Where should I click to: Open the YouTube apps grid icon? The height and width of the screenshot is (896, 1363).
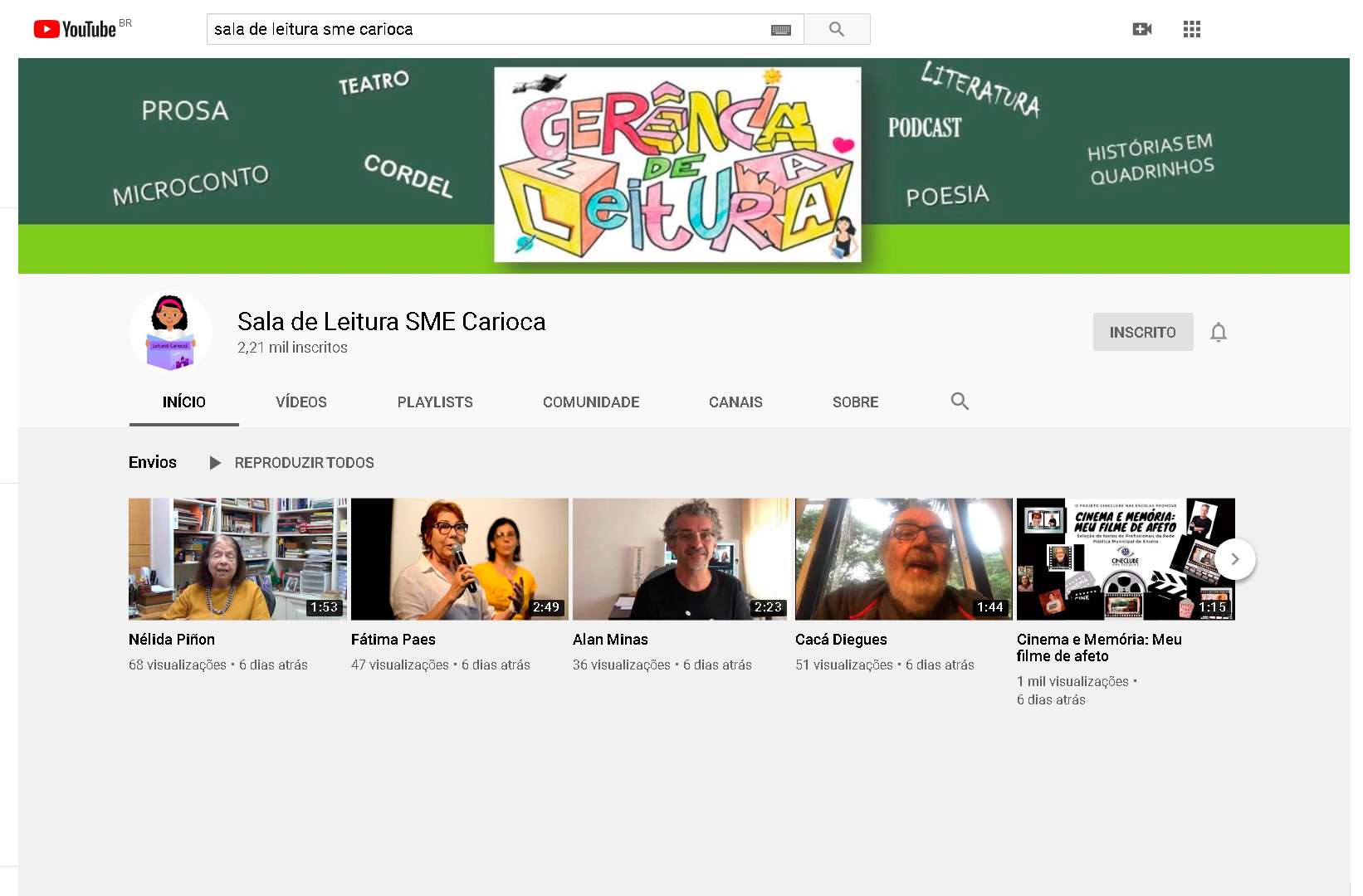click(x=1192, y=29)
